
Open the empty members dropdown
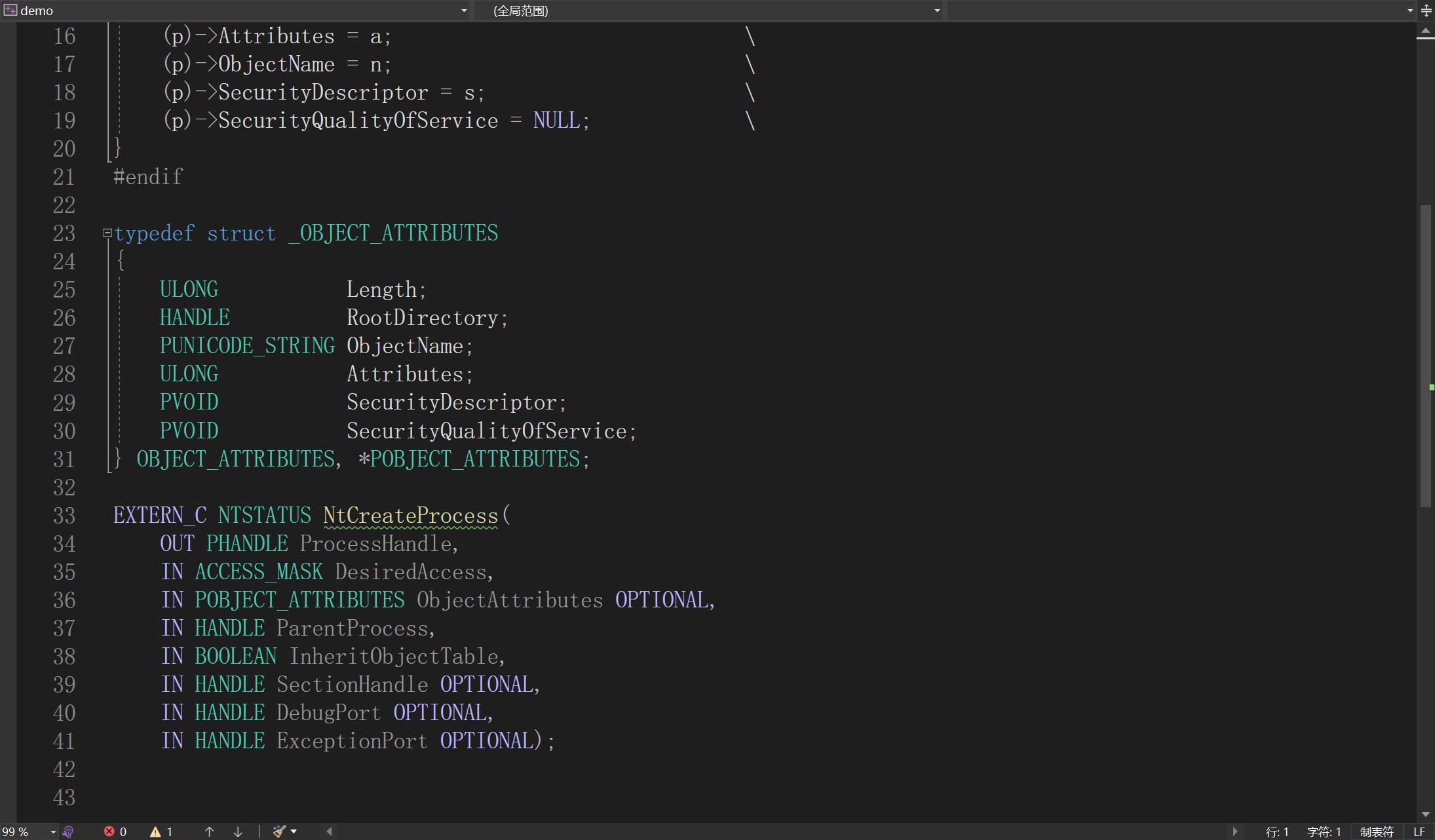click(1410, 10)
